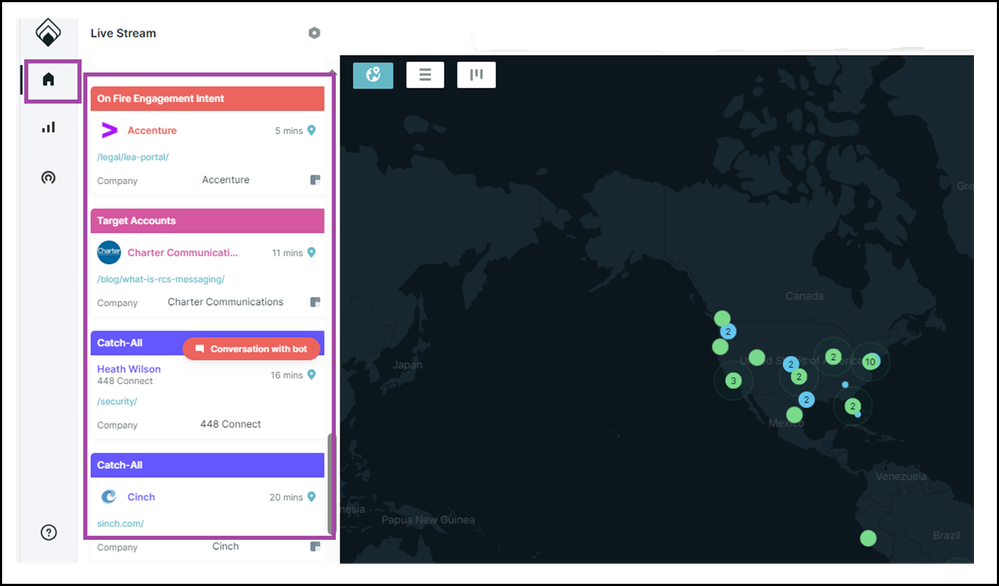
Task: Click '5 mins' timestamp on Accenture
Action: (x=289, y=131)
